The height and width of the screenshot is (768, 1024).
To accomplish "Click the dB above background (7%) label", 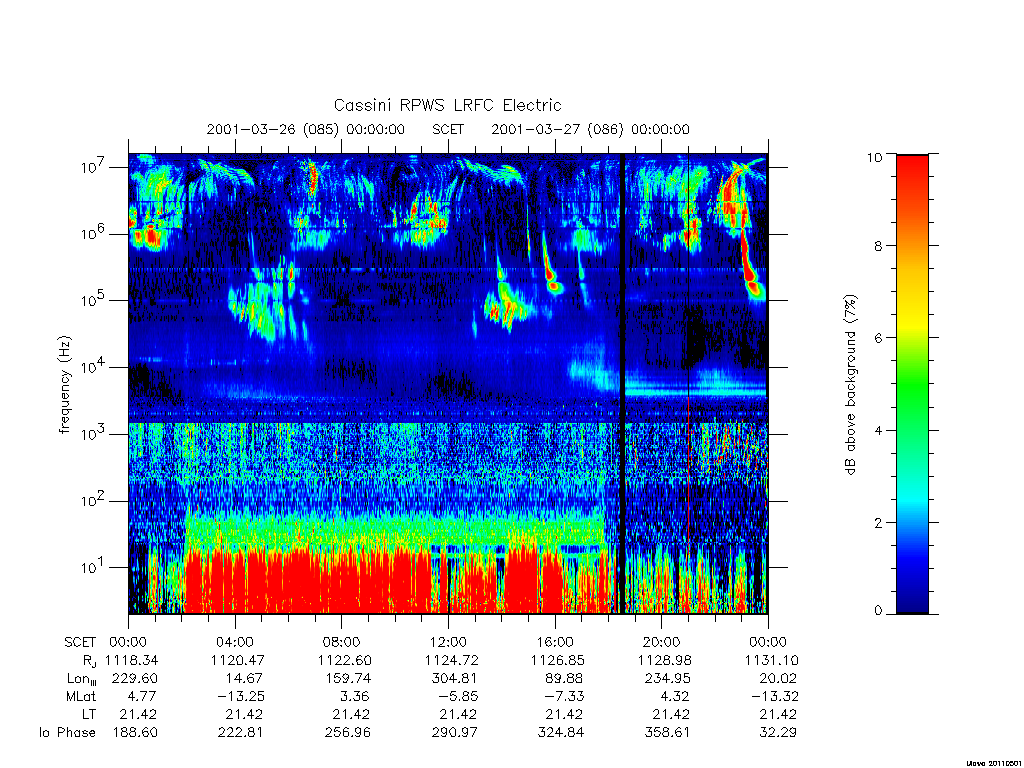I will tap(850, 384).
